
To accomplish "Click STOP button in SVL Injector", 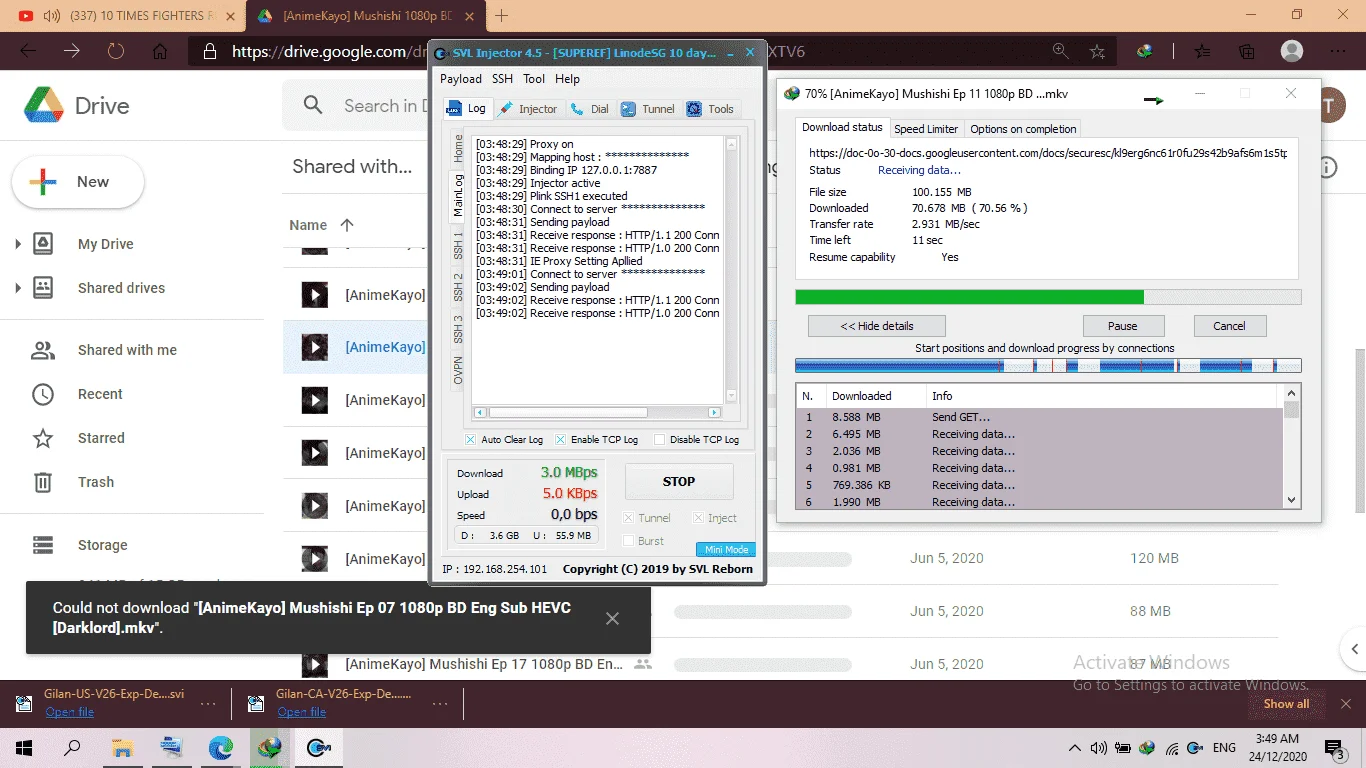I will [679, 481].
